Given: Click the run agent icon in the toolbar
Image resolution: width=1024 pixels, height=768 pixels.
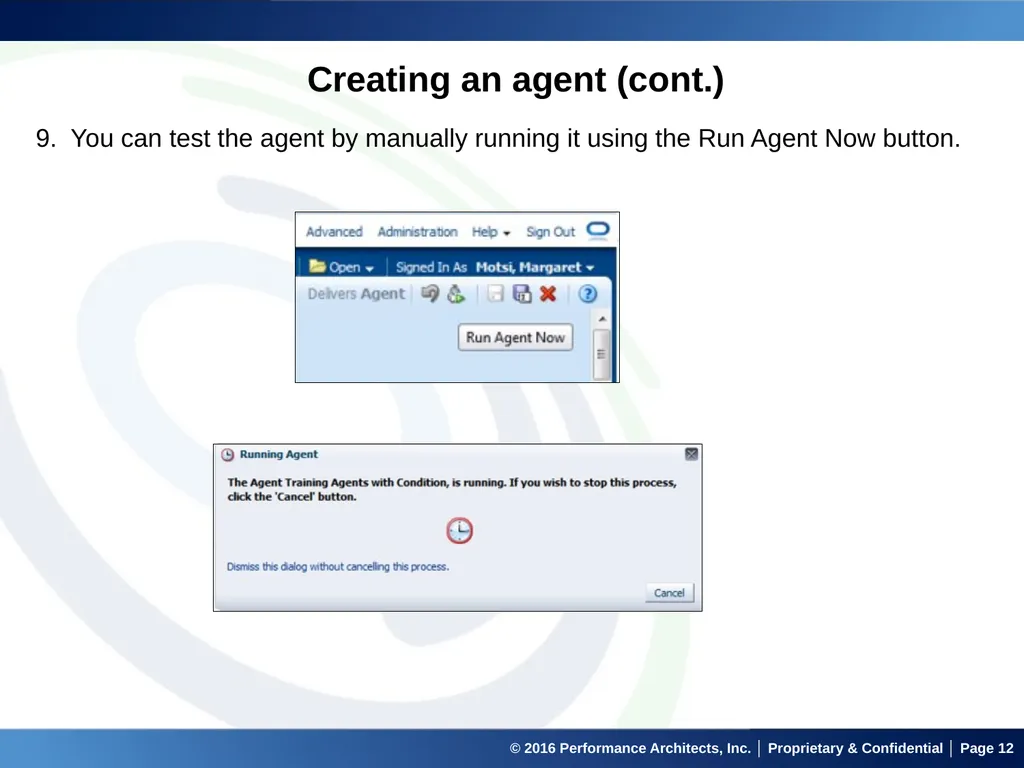Looking at the screenshot, I should [456, 294].
